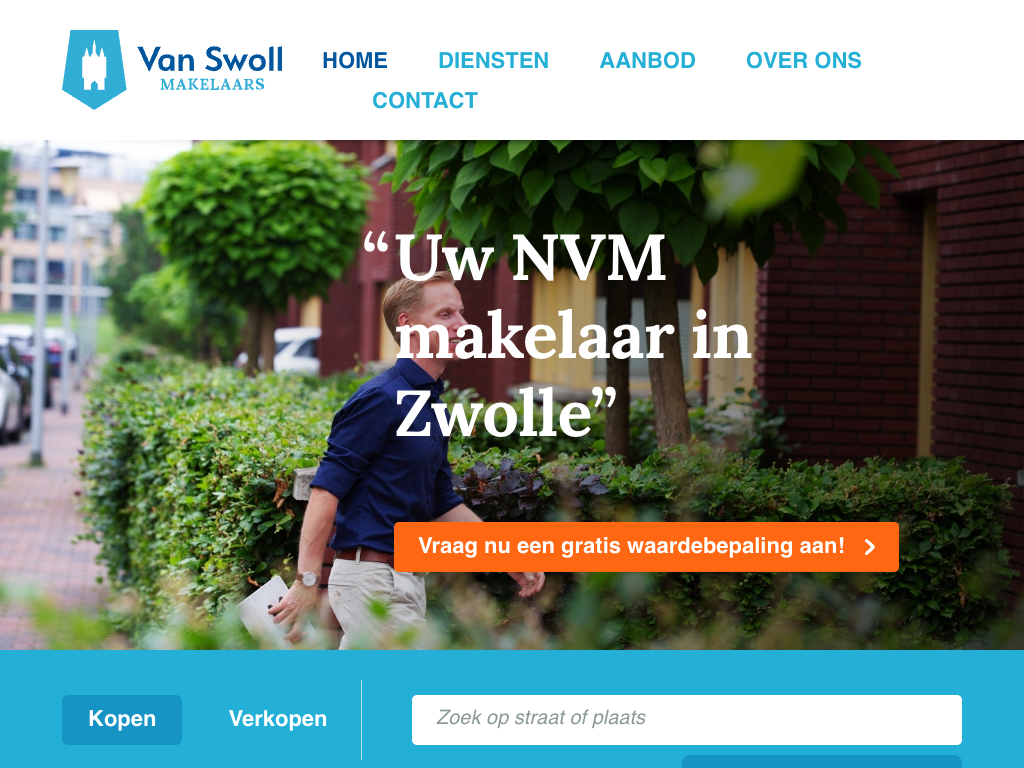This screenshot has height=768, width=1024.
Task: Click the MAKELAARS subtitle under the logo
Action: click(x=212, y=84)
